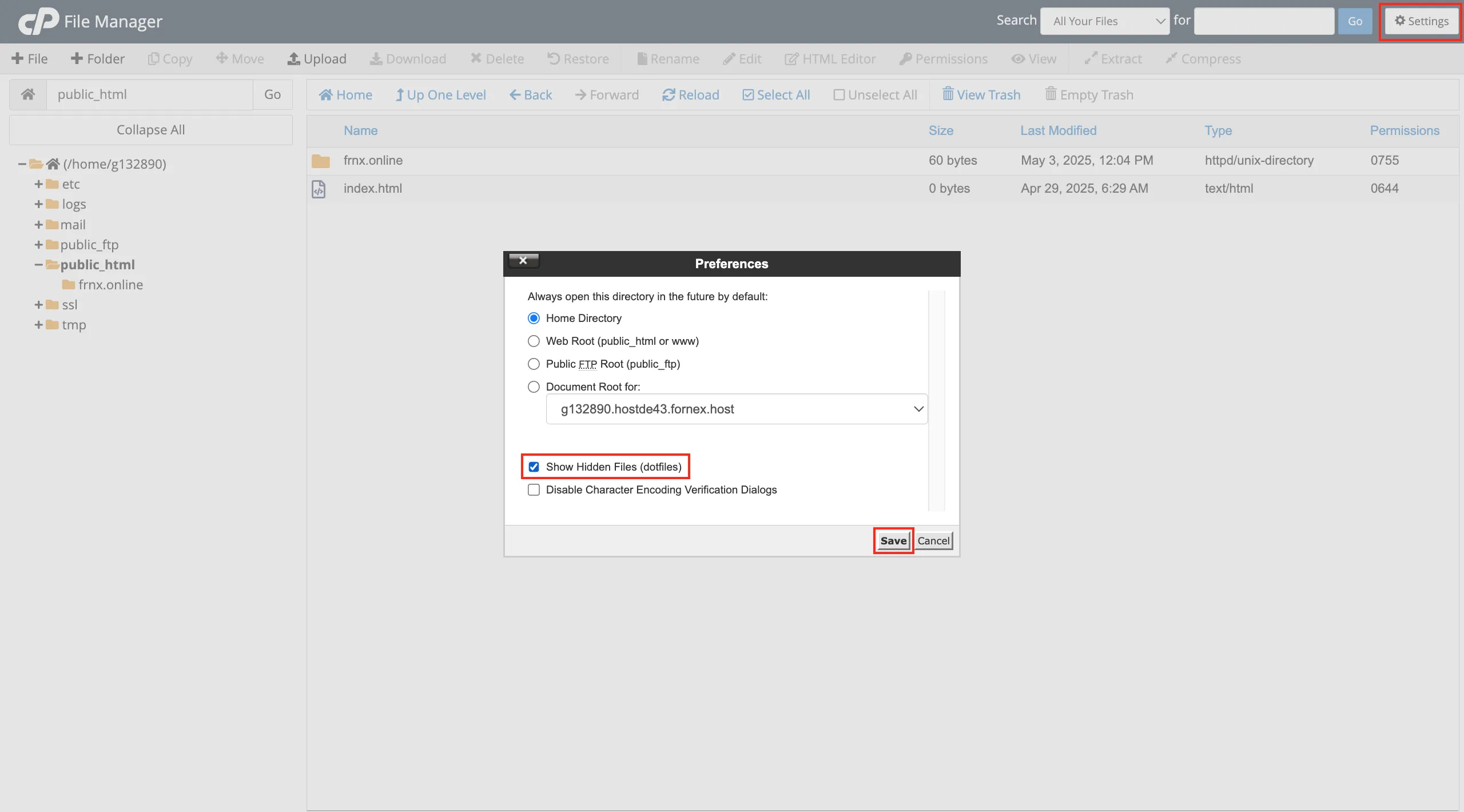
Task: Select Web Root radio option
Action: click(534, 341)
